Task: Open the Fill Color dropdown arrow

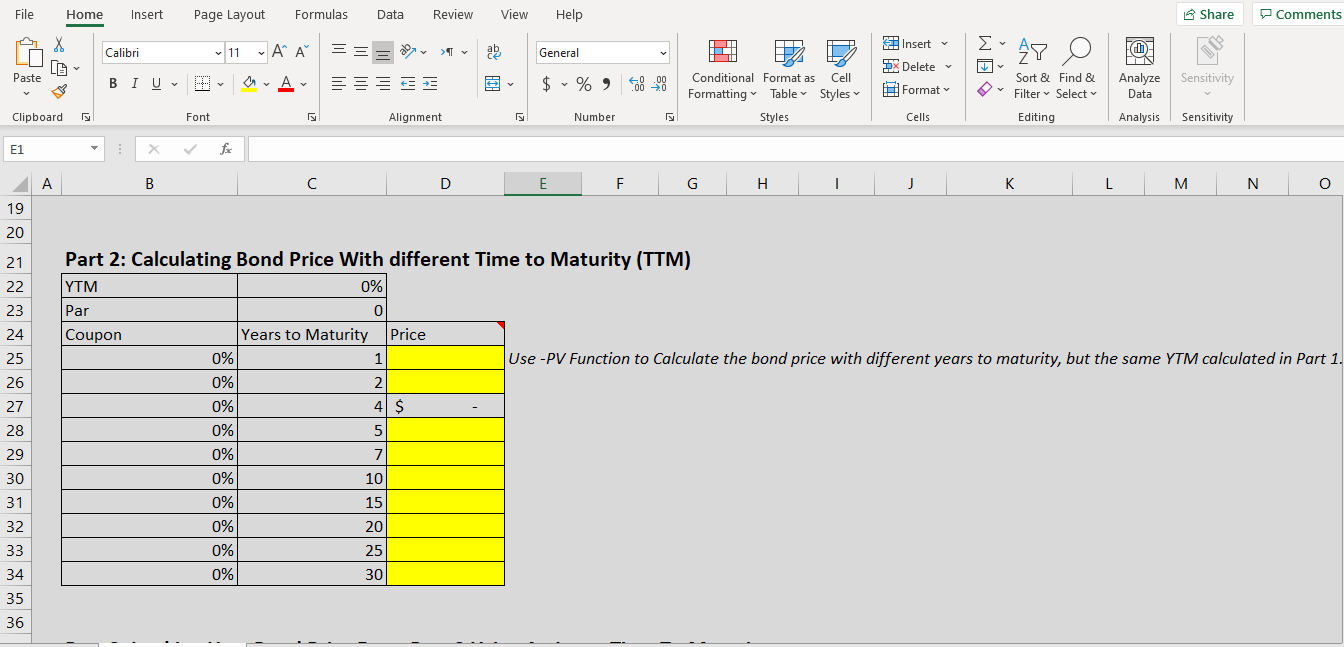Action: [266, 84]
